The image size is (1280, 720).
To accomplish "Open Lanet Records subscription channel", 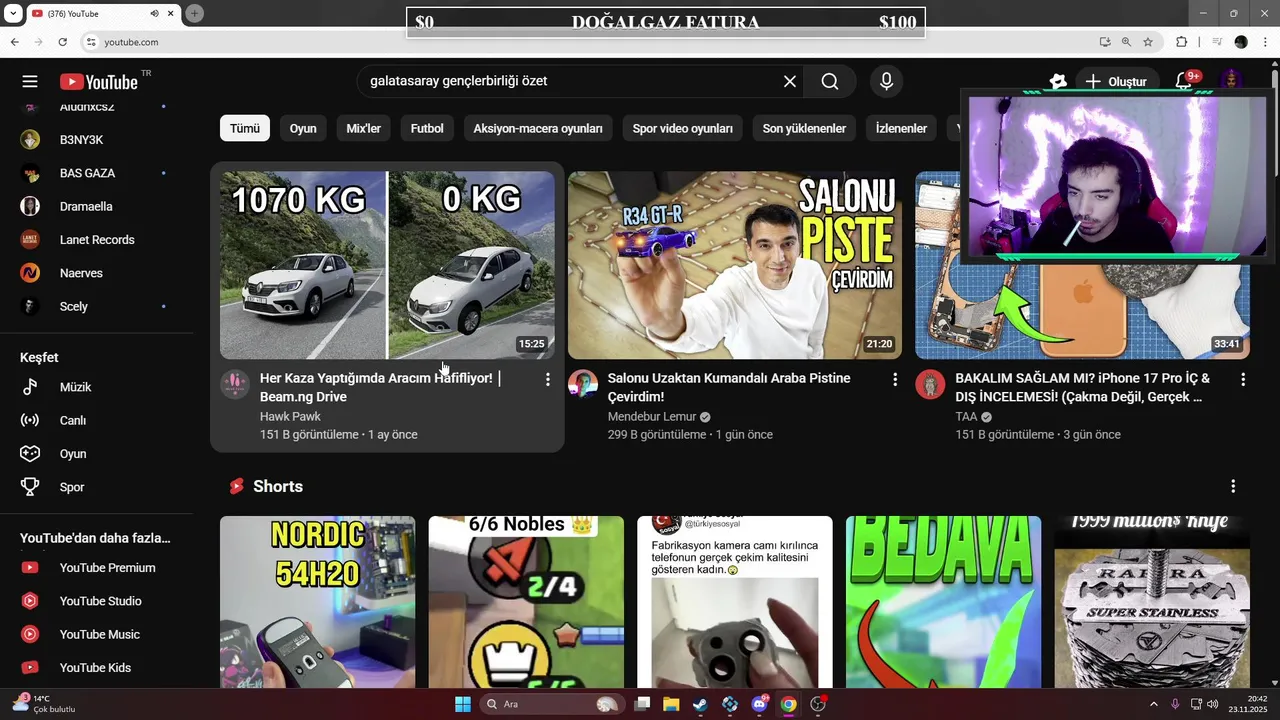I will (x=97, y=240).
